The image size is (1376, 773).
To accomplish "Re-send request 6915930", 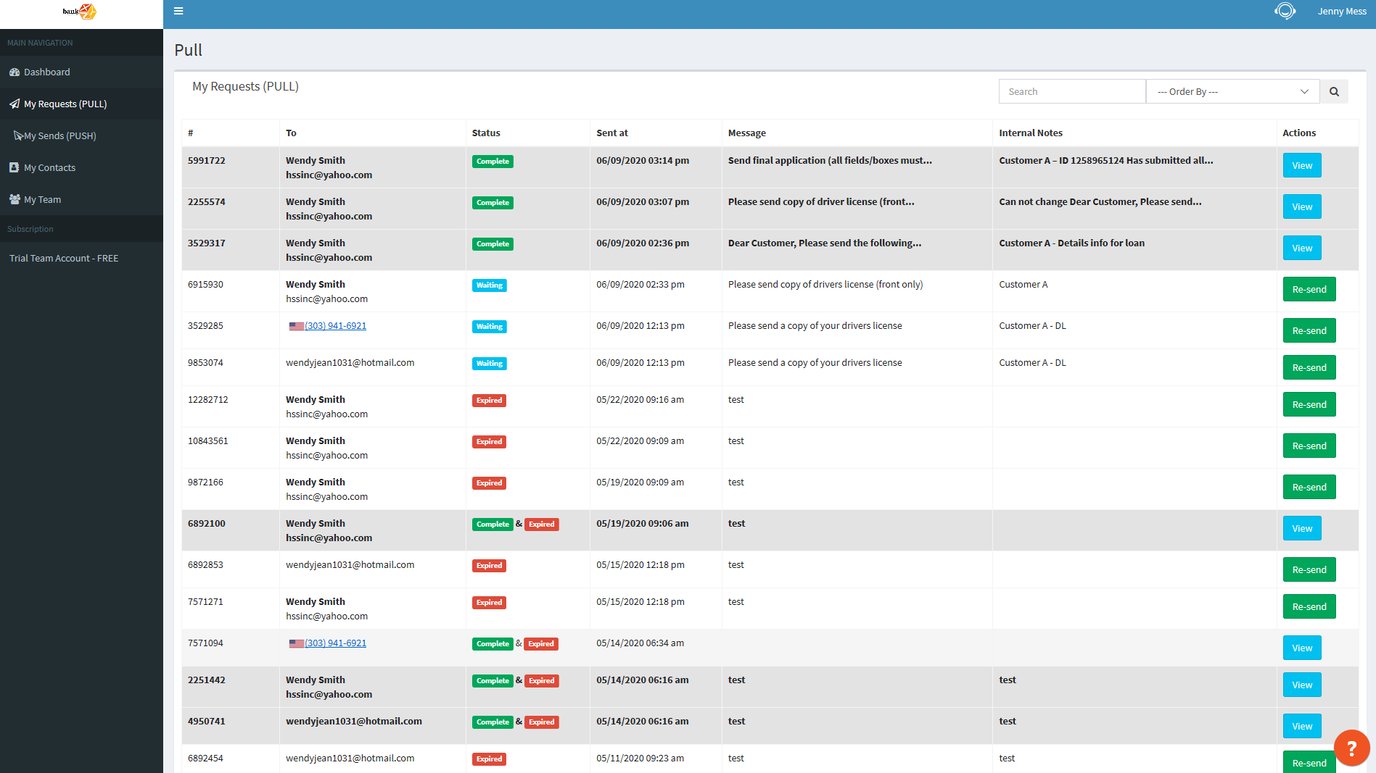I will coord(1308,290).
